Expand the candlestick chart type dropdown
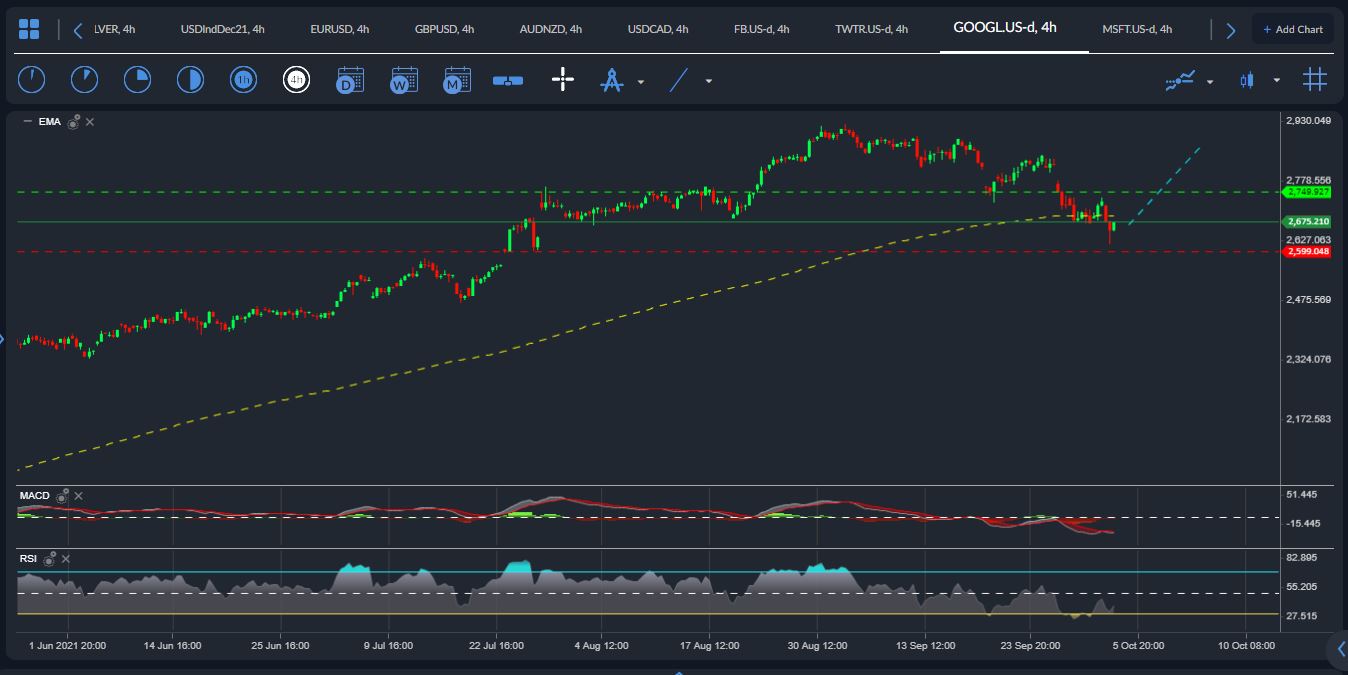This screenshot has width=1348, height=675. pos(1276,81)
